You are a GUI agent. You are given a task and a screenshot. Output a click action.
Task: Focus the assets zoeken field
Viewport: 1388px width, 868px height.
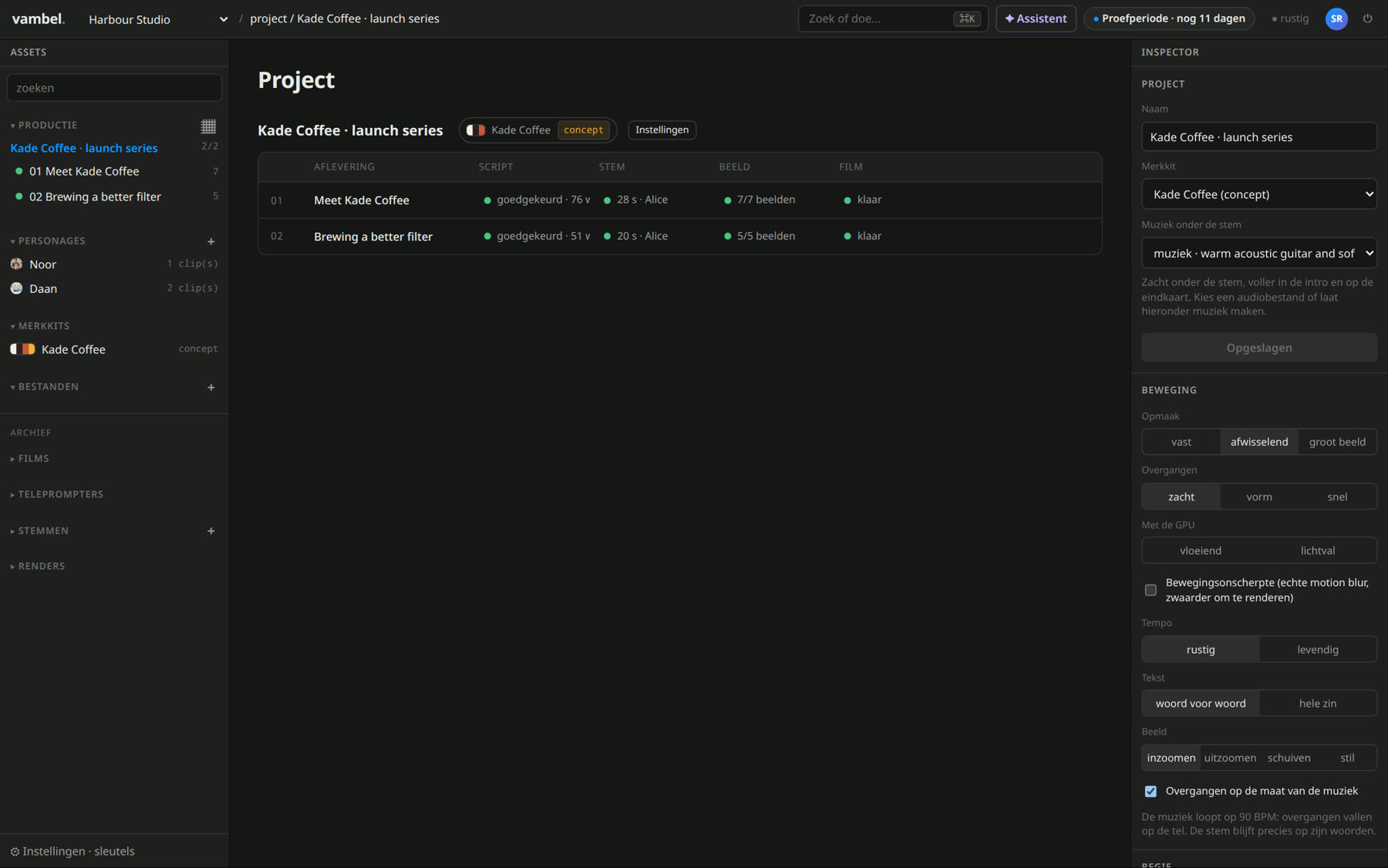(114, 88)
